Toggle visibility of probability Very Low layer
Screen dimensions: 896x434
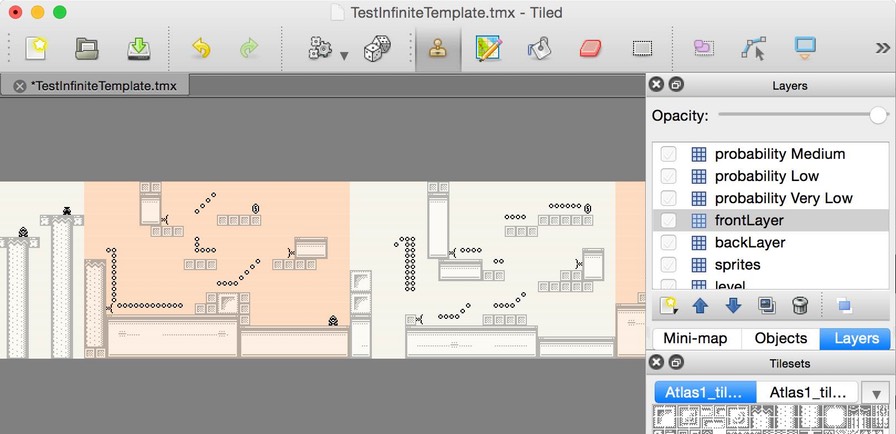(x=668, y=198)
